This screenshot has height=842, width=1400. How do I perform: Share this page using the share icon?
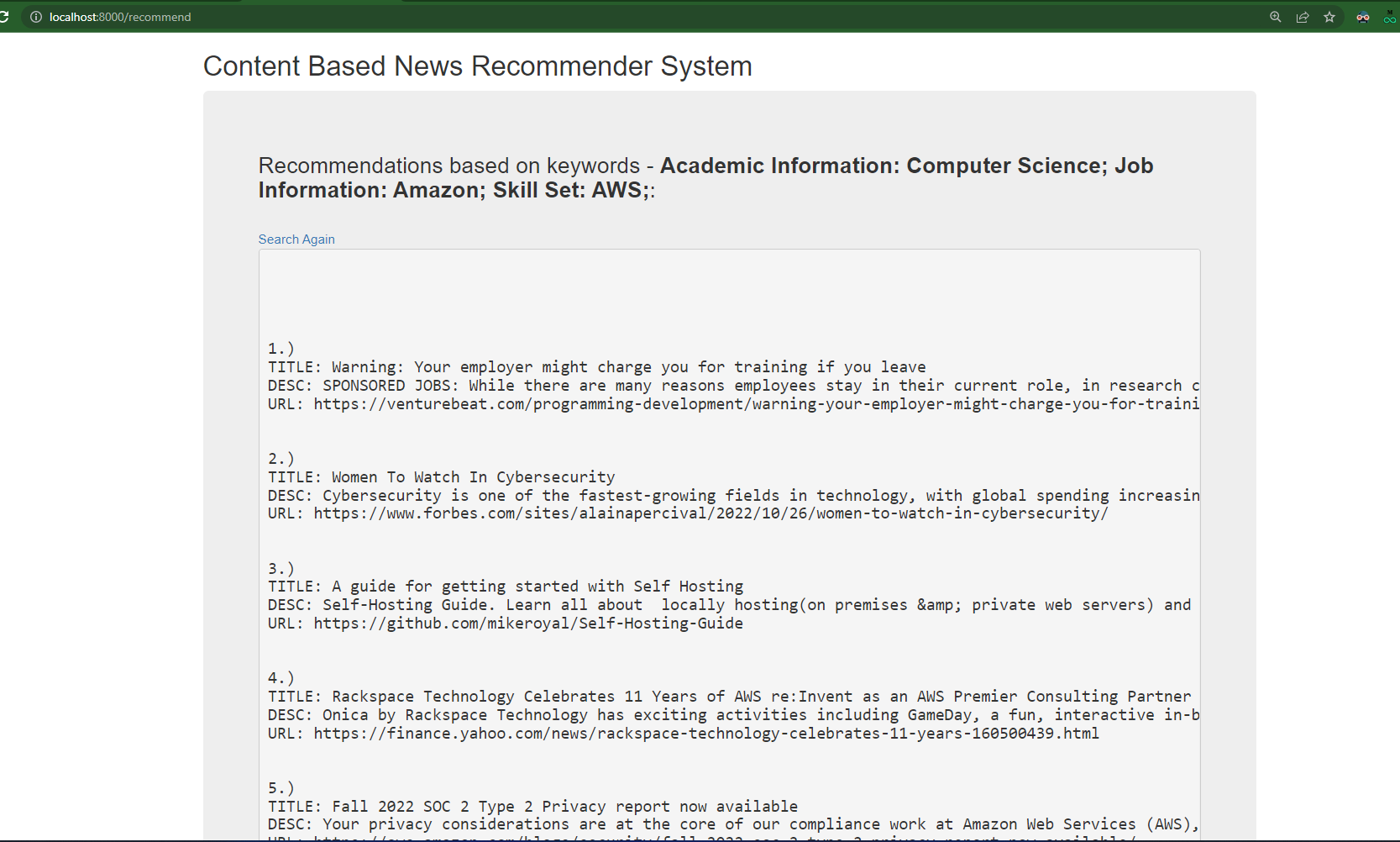(x=1303, y=17)
